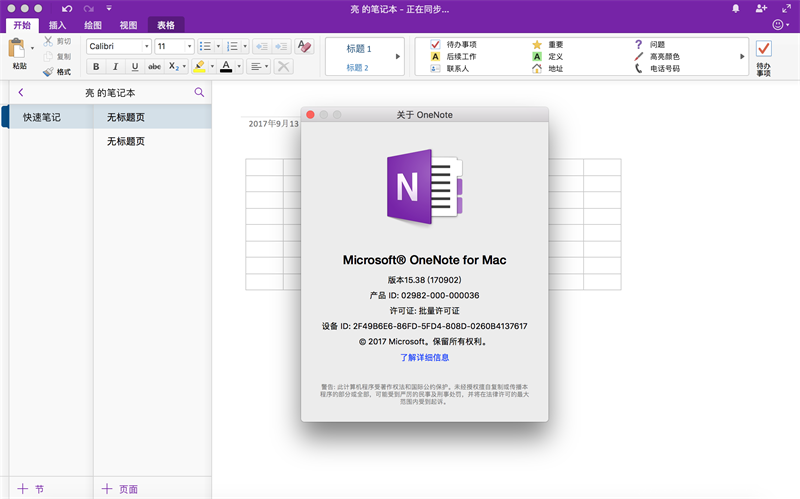The width and height of the screenshot is (800, 499).
Task: Switch to the 视图 tab
Action: [x=128, y=25]
